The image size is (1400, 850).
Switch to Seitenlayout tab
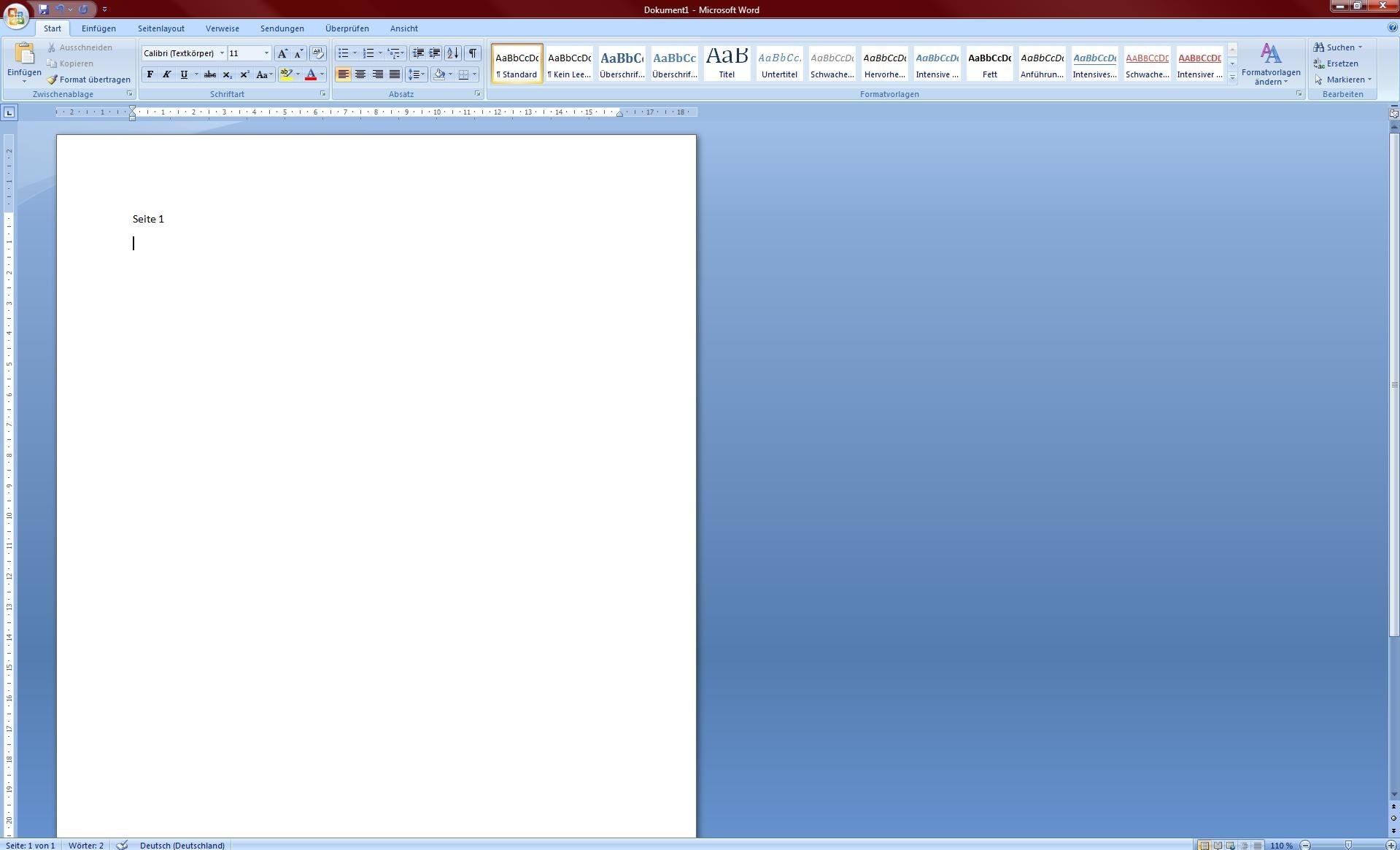point(161,28)
